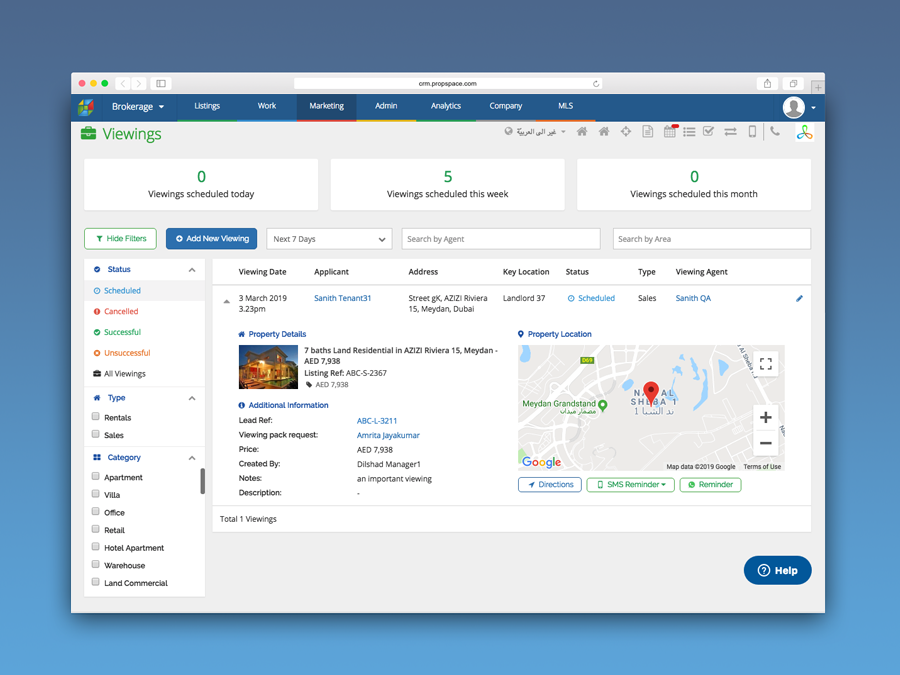Open the SMS Reminder dropdown button

click(630, 484)
